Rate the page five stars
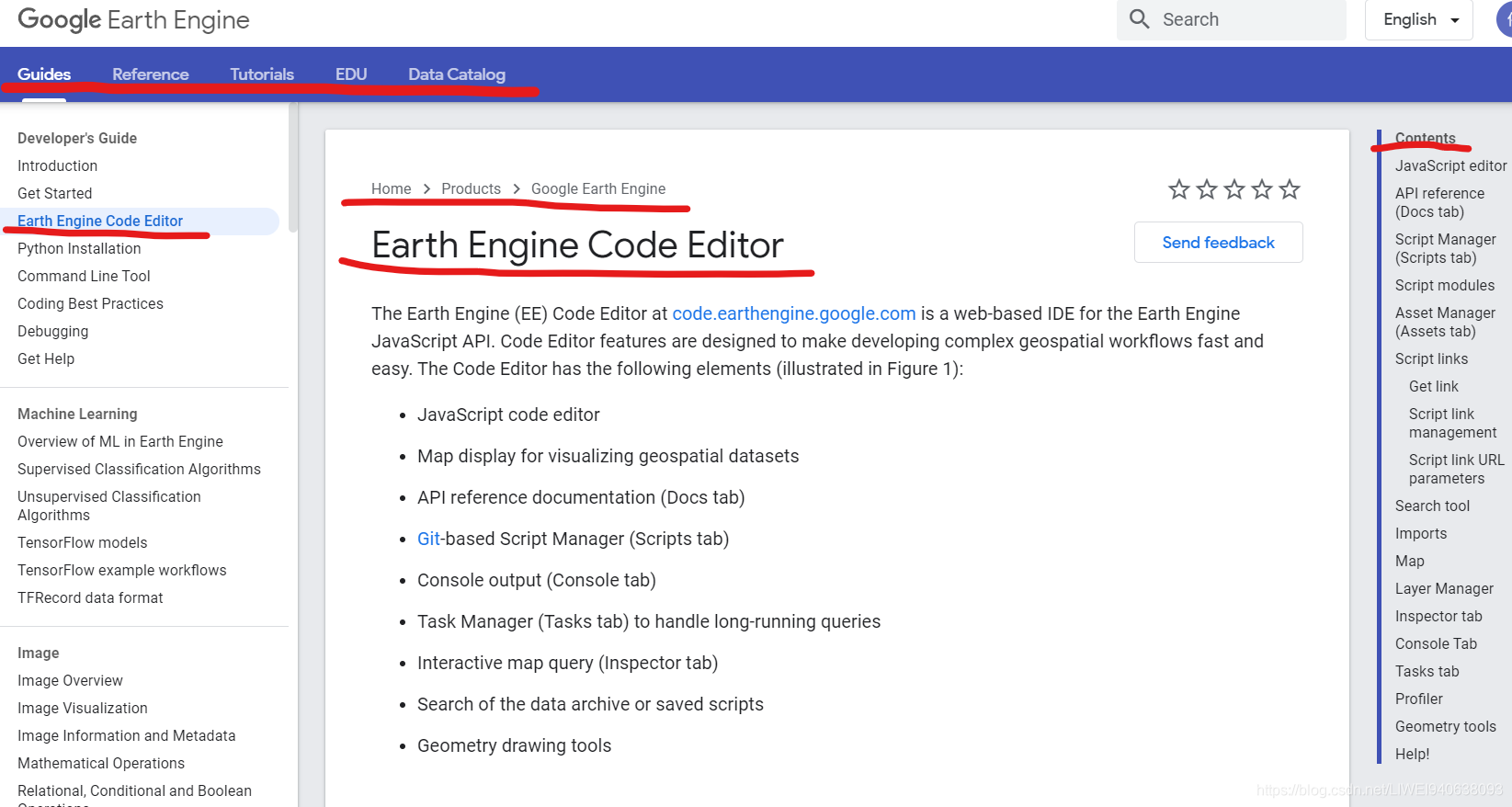The height and width of the screenshot is (807, 1512). 1290,189
